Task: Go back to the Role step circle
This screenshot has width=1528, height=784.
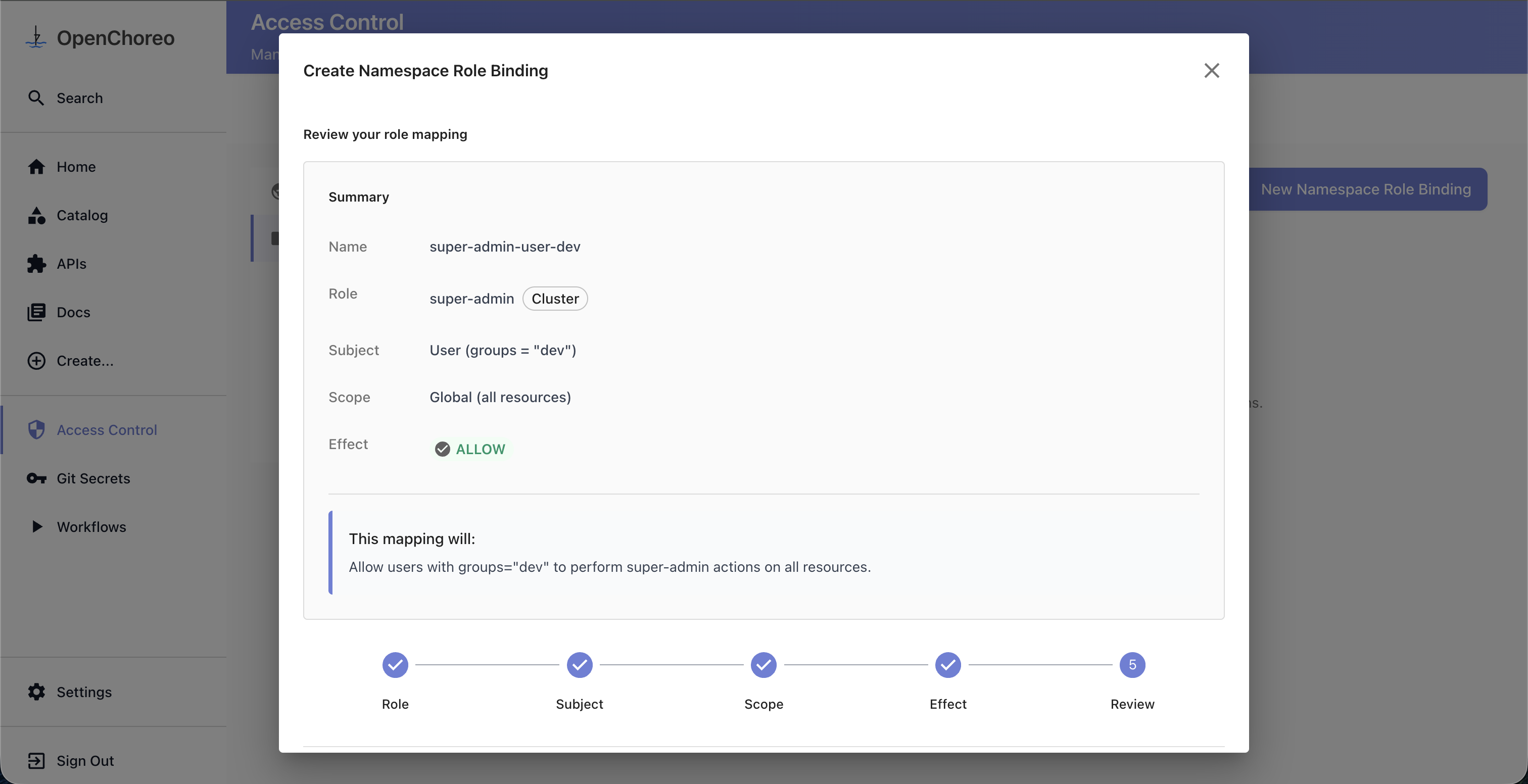Action: tap(395, 665)
